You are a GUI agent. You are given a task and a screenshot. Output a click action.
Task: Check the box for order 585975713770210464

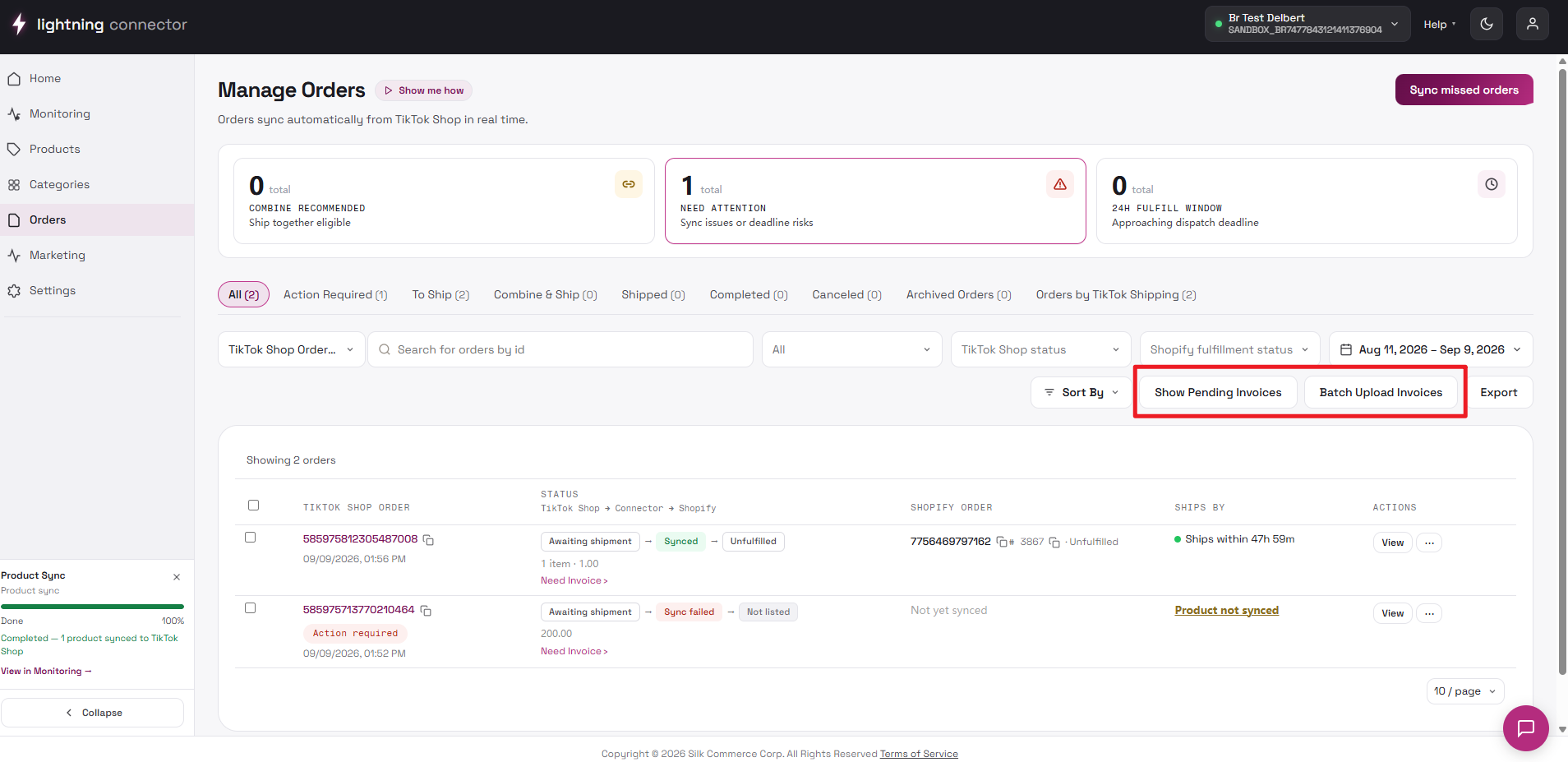tap(251, 608)
